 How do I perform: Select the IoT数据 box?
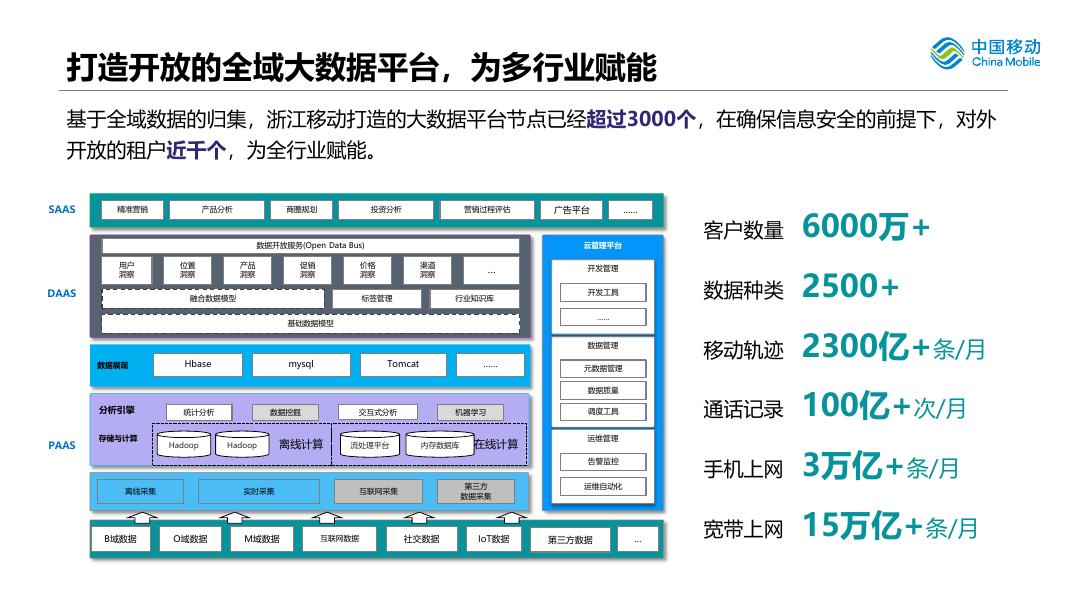pos(493,539)
